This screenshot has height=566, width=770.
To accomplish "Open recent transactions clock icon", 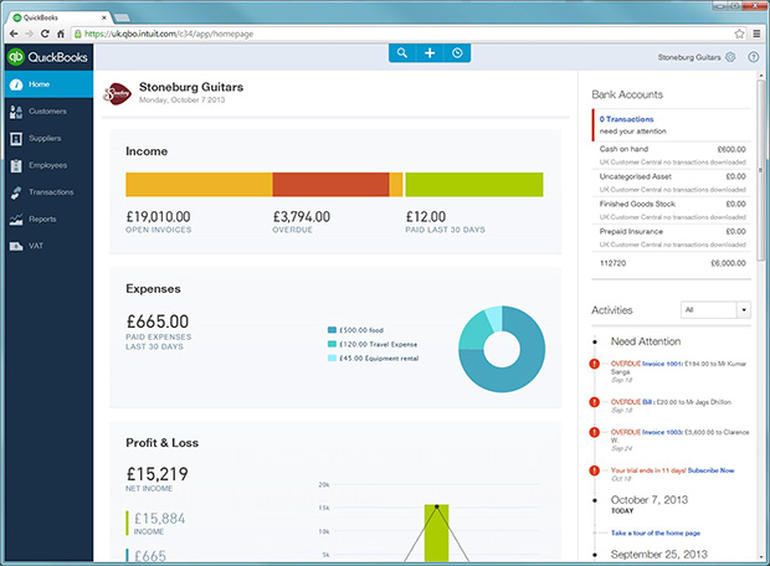I will [457, 53].
